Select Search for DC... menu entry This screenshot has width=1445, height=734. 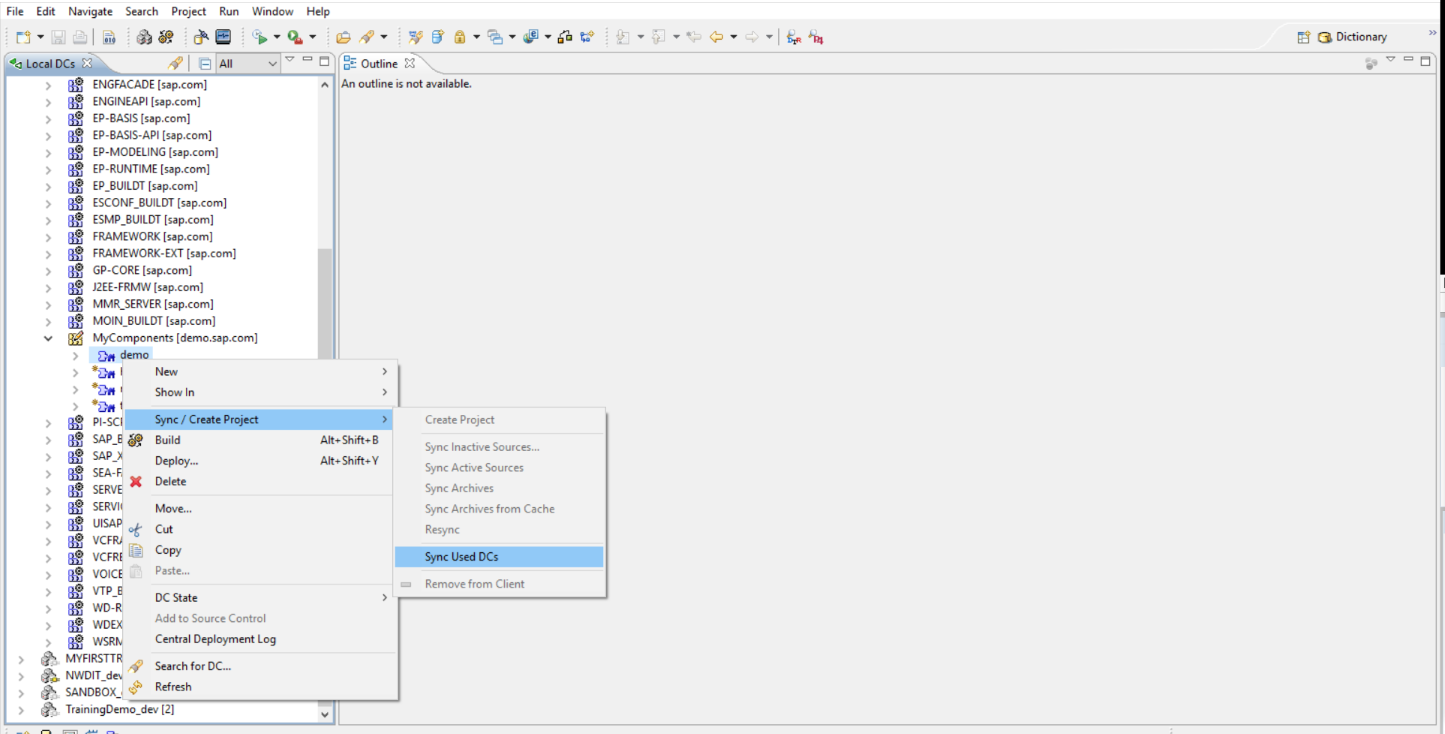point(260,666)
